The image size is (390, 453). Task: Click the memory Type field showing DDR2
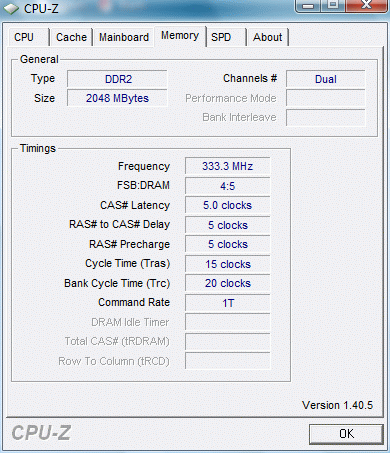pyautogui.click(x=117, y=79)
